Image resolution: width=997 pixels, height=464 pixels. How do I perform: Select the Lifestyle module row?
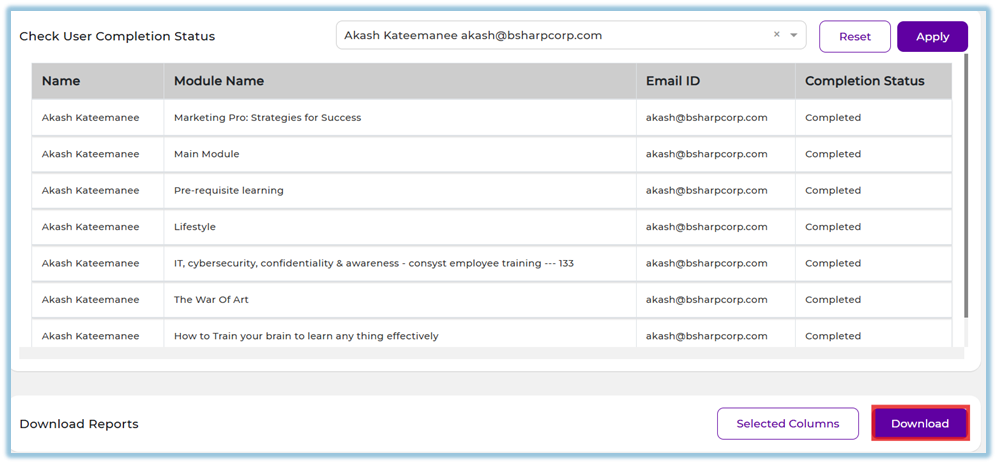click(x=195, y=227)
